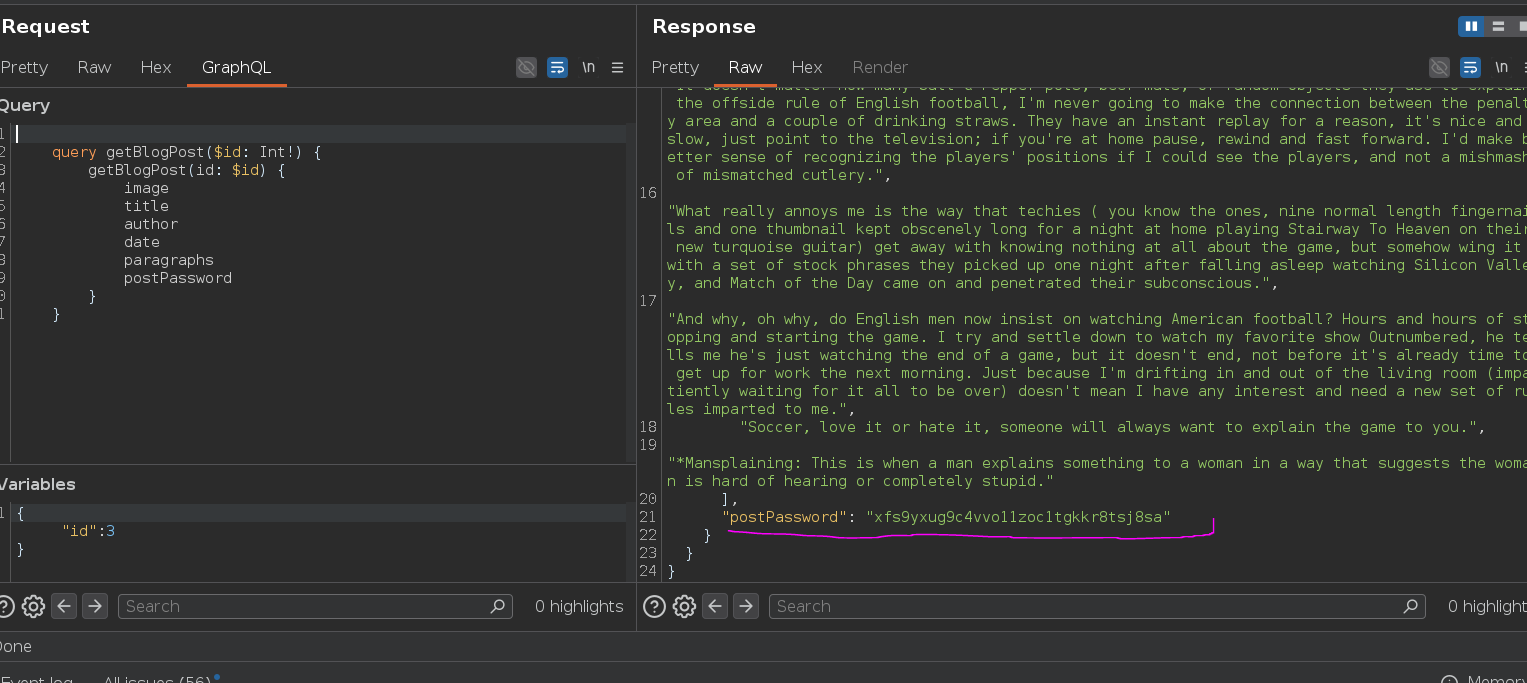Click 'getBlogPost(id: $id) {' line
Image resolution: width=1527 pixels, height=683 pixels.
pos(187,170)
